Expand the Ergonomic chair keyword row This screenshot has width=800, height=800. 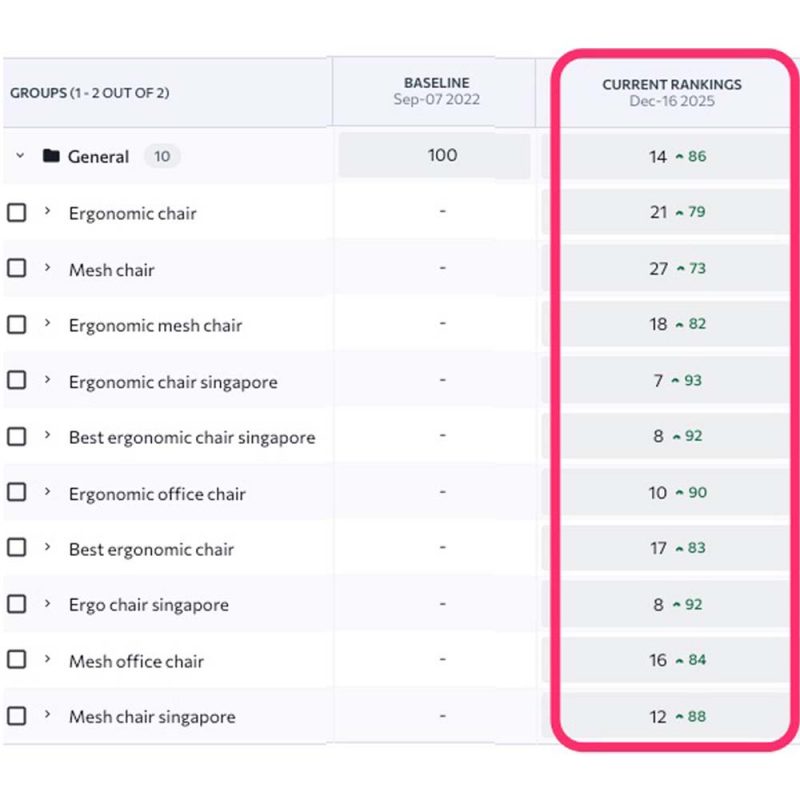pyautogui.click(x=47, y=212)
